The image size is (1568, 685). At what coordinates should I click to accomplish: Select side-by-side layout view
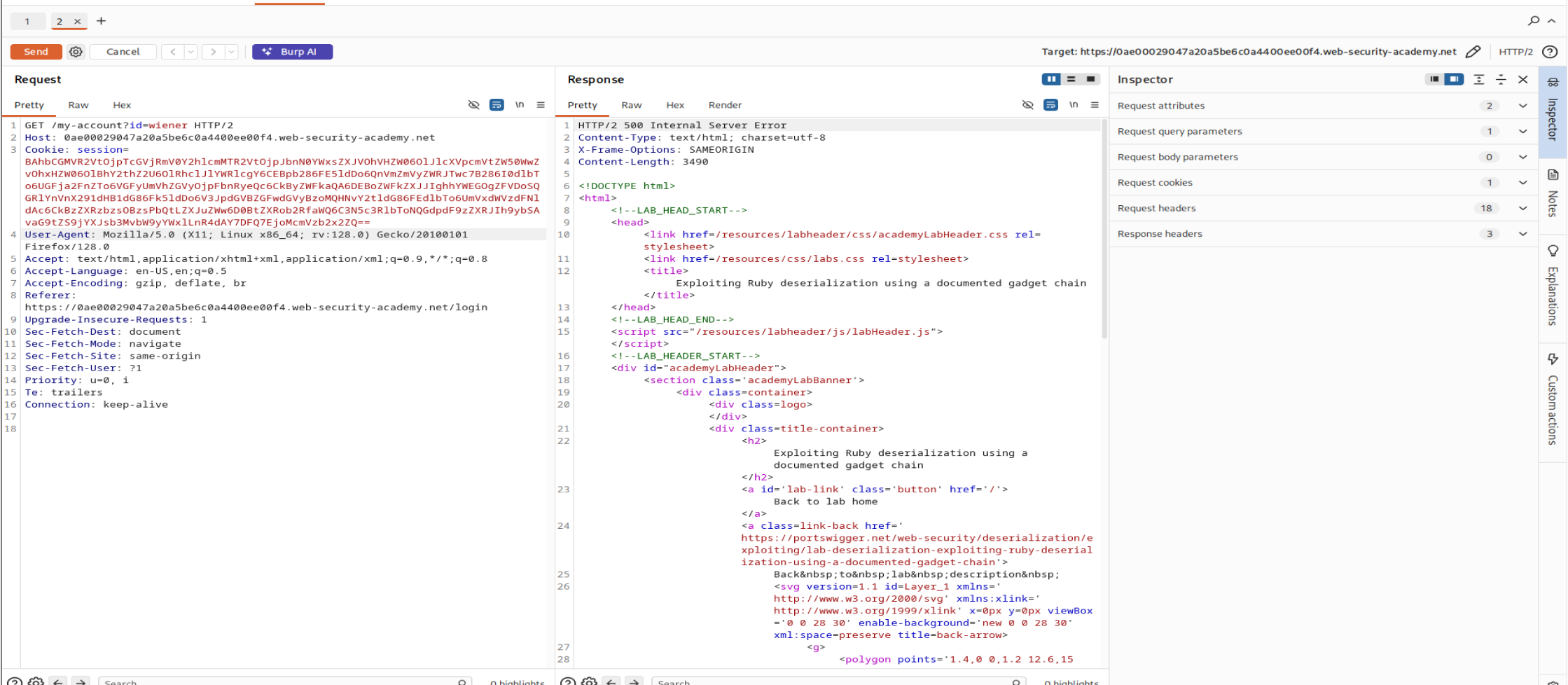pos(1051,79)
